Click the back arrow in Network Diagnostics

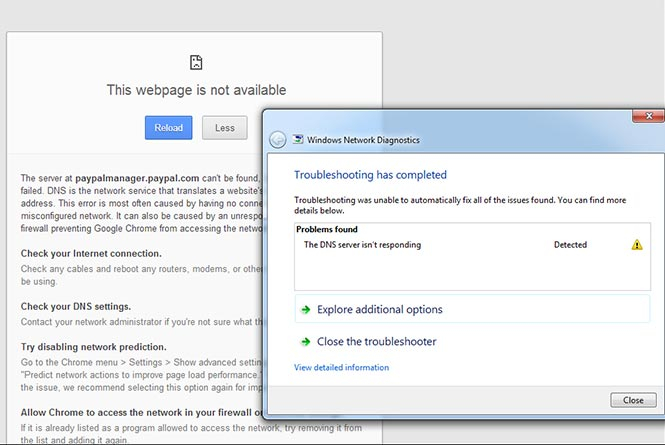tap(278, 140)
